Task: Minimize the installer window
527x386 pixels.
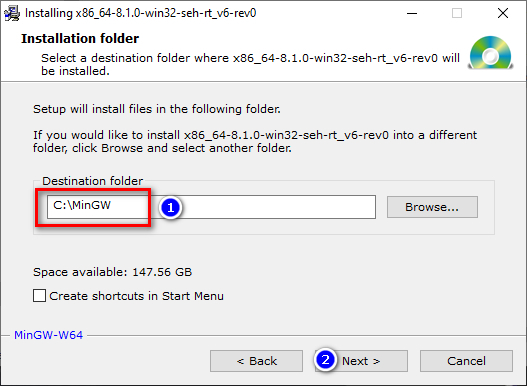Action: point(412,13)
